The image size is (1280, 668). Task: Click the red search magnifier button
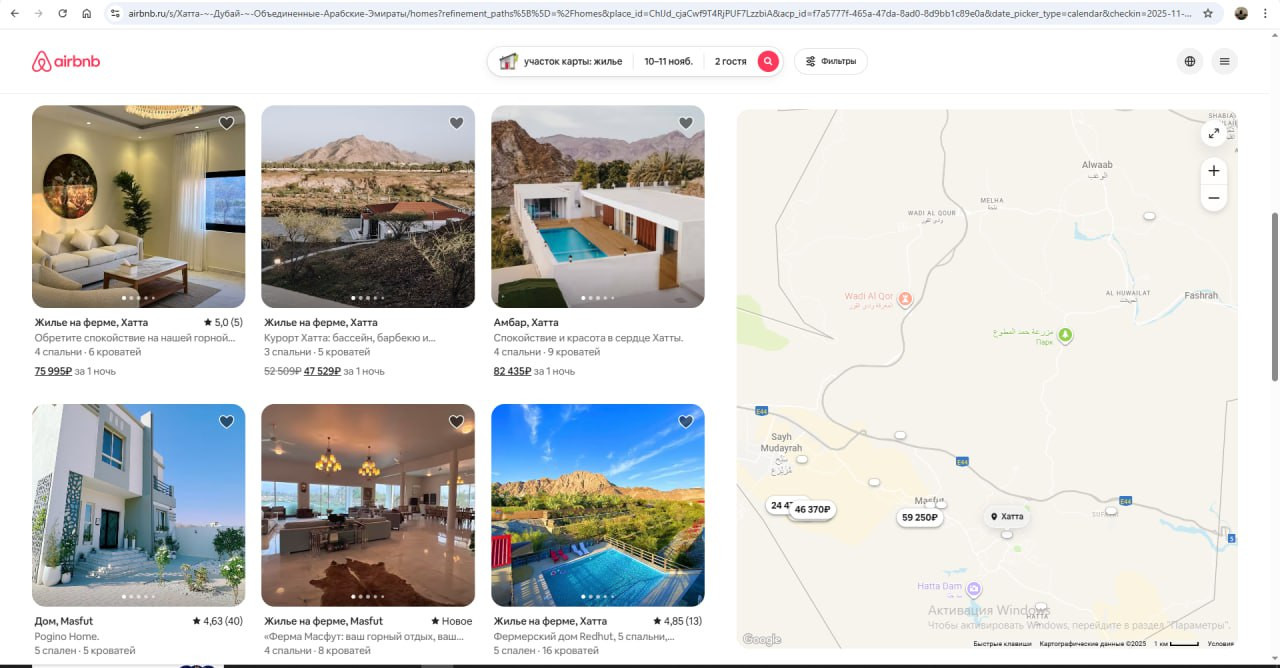tap(767, 62)
